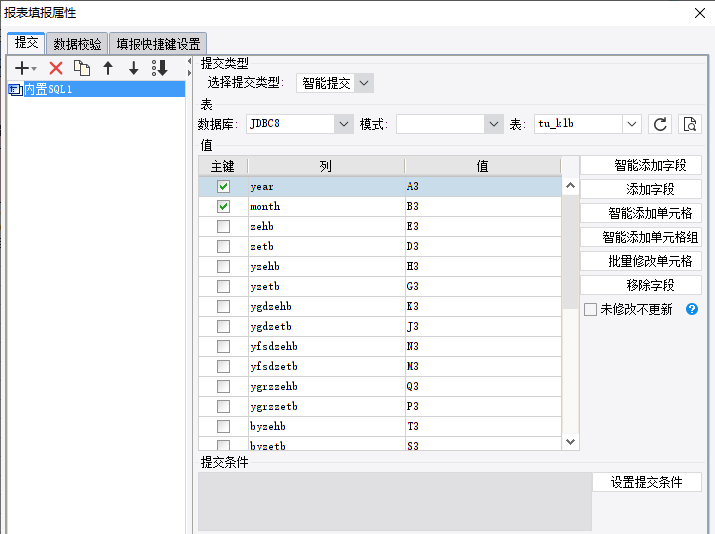The width and height of the screenshot is (715, 534).
Task: Click the sort/move to bottom icon
Action: click(x=160, y=68)
